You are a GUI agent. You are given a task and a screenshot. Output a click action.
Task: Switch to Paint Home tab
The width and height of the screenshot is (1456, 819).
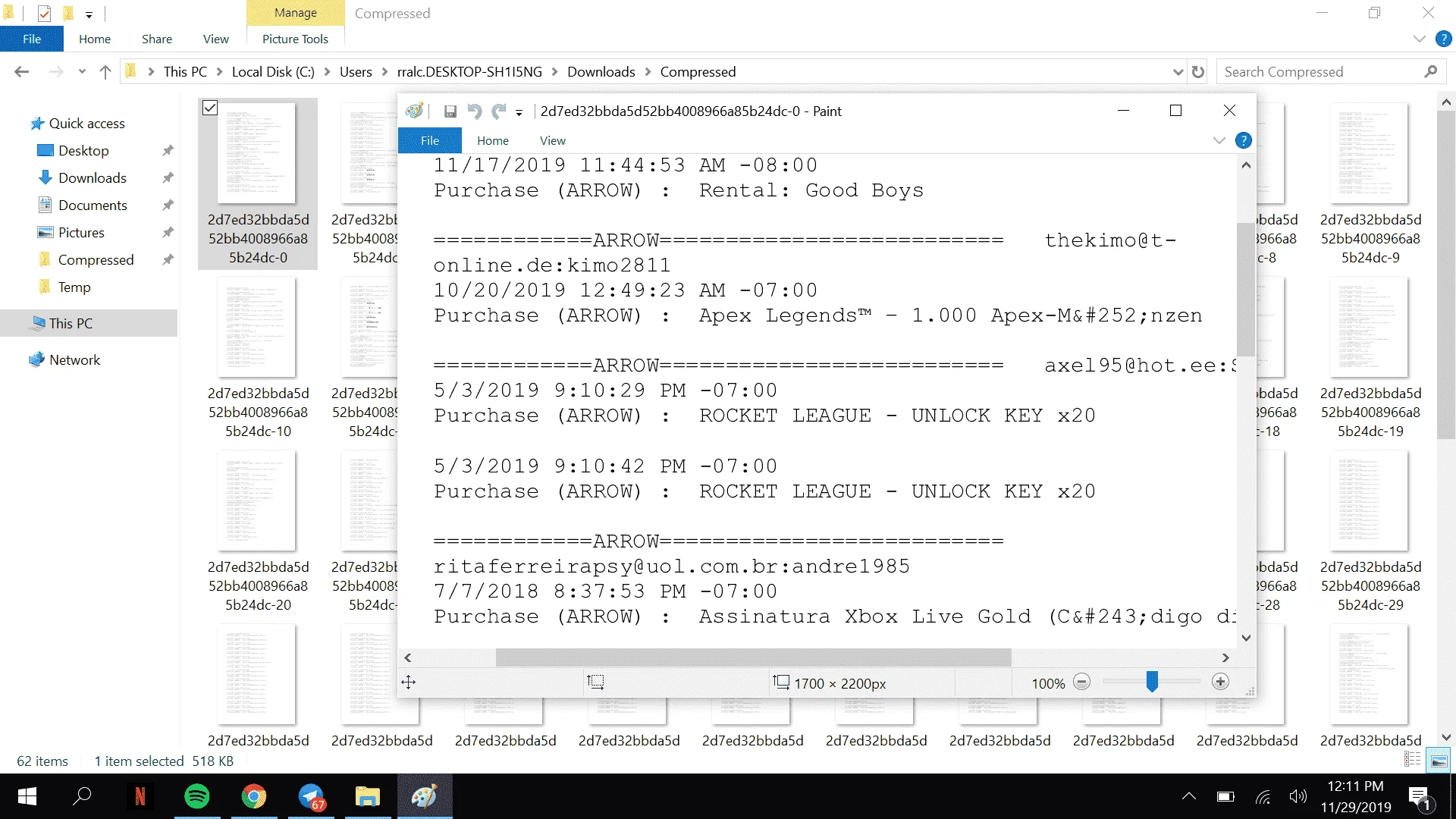(x=493, y=140)
